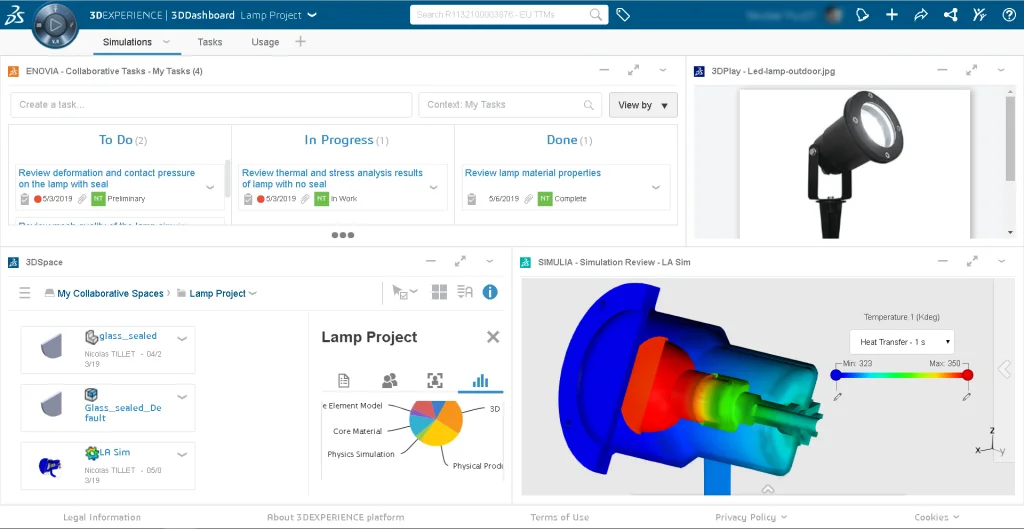This screenshot has height=529, width=1024.
Task: Click the 6WTags tag icon
Action: click(623, 15)
